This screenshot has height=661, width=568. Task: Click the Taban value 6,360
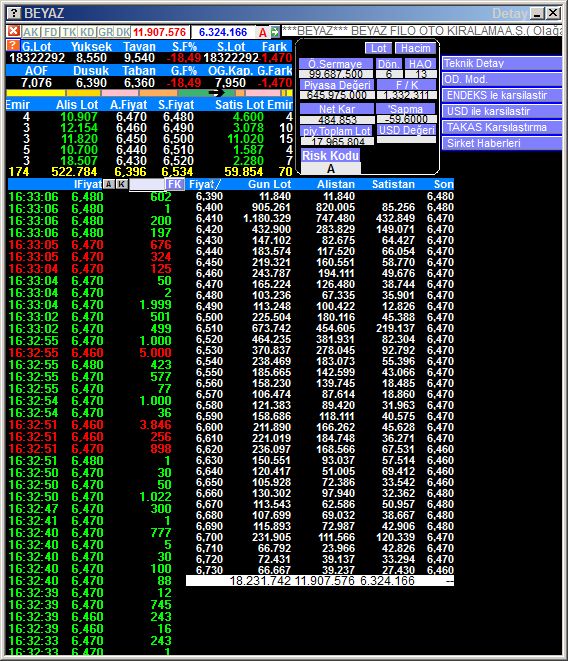pyautogui.click(x=139, y=83)
